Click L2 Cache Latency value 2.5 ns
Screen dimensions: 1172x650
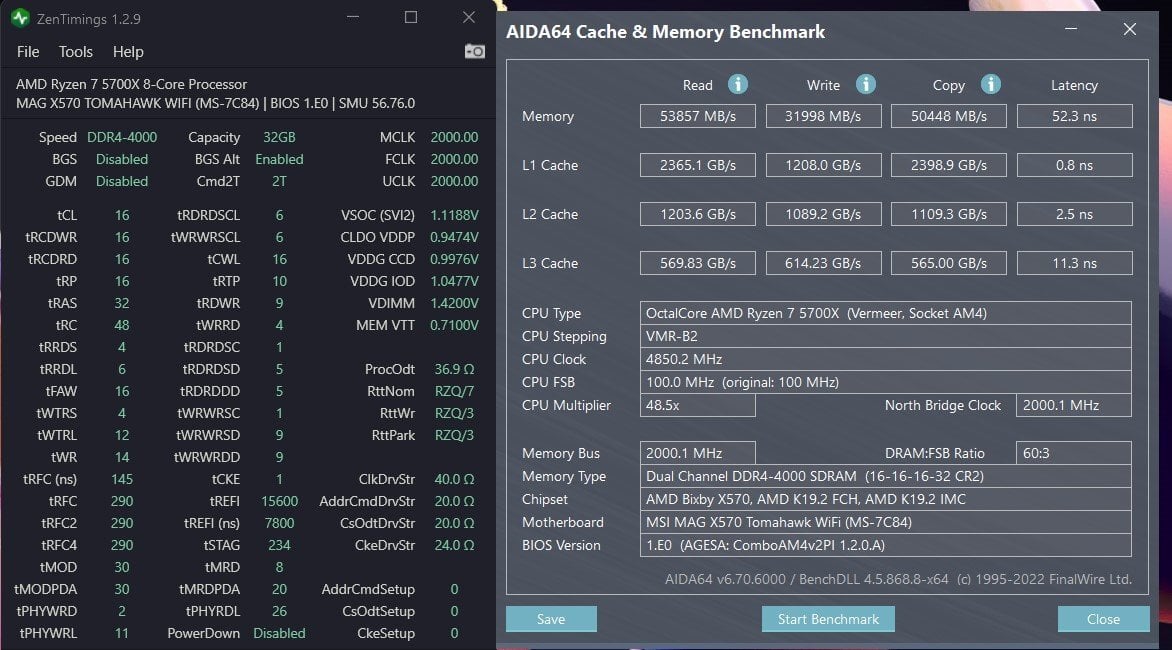pyautogui.click(x=1074, y=214)
